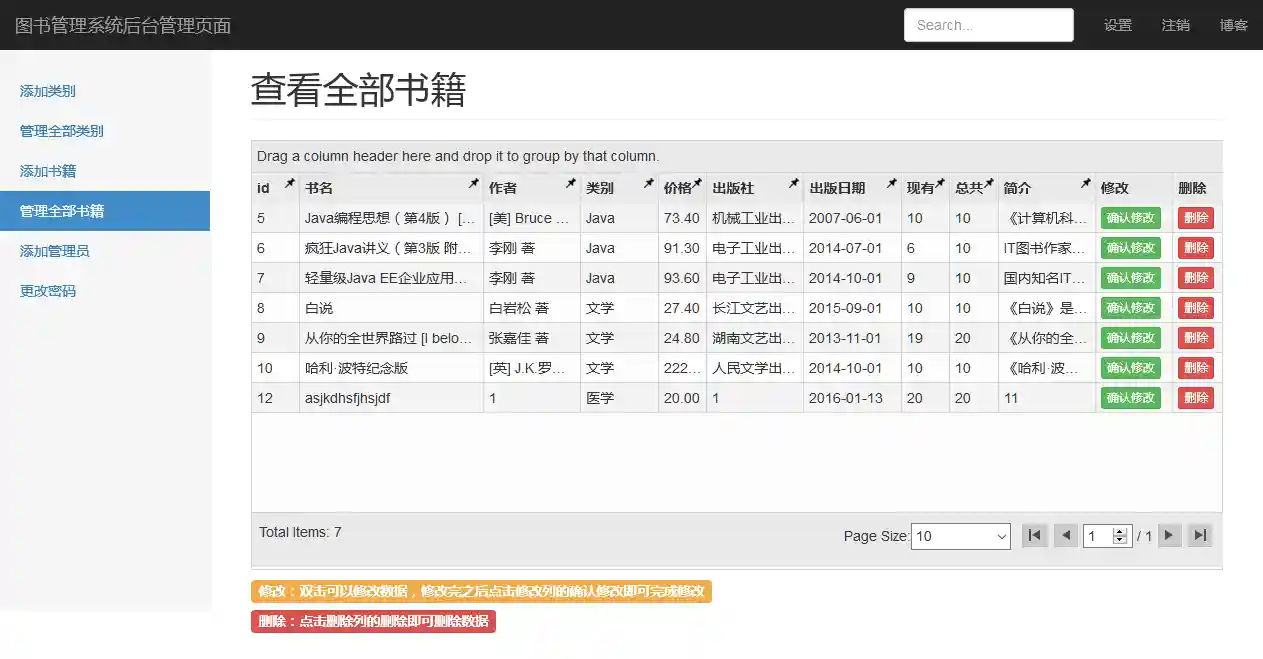Screen dimensions: 1263x659
Task: Click the 注销 link to log out
Action: tap(1175, 25)
